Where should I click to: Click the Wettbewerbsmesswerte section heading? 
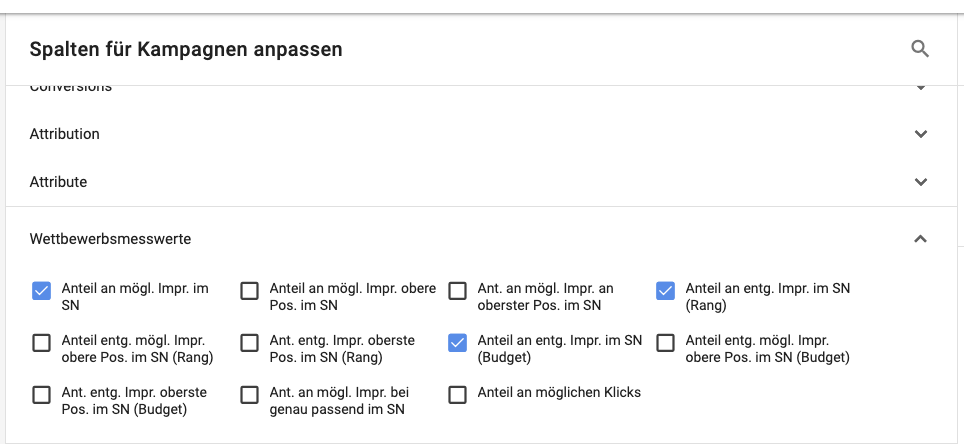coord(110,239)
